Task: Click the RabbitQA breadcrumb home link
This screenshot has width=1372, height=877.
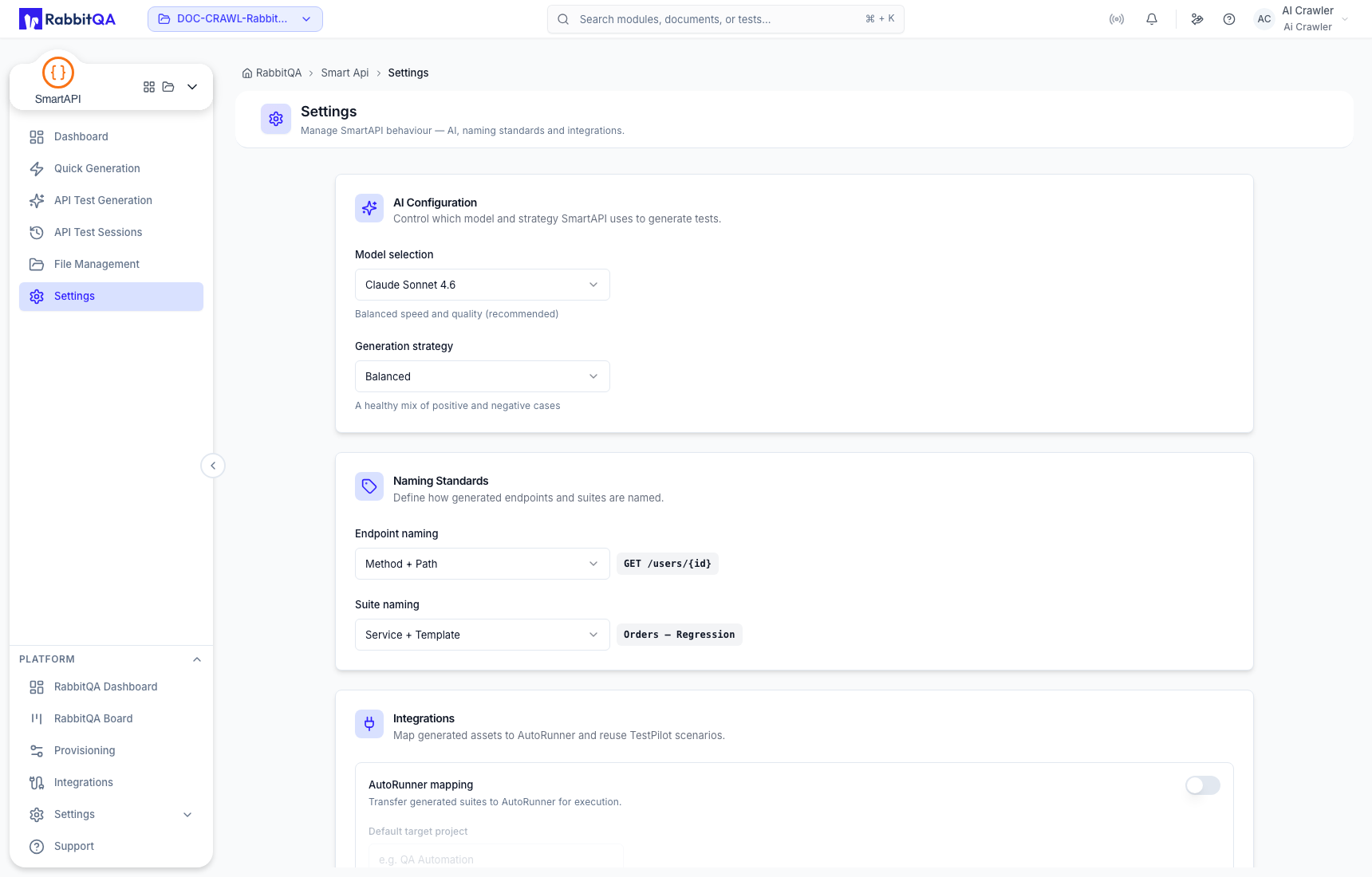Action: pyautogui.click(x=272, y=73)
